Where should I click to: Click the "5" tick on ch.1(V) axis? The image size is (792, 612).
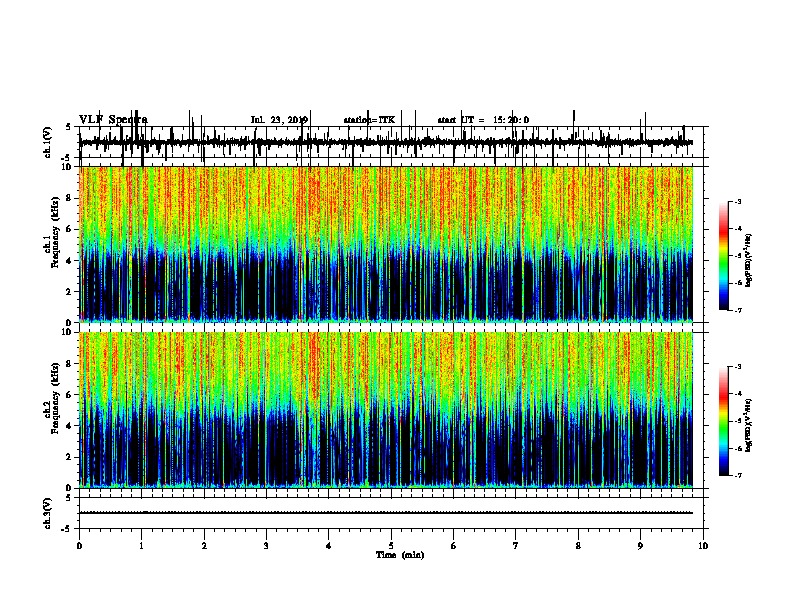[70, 127]
